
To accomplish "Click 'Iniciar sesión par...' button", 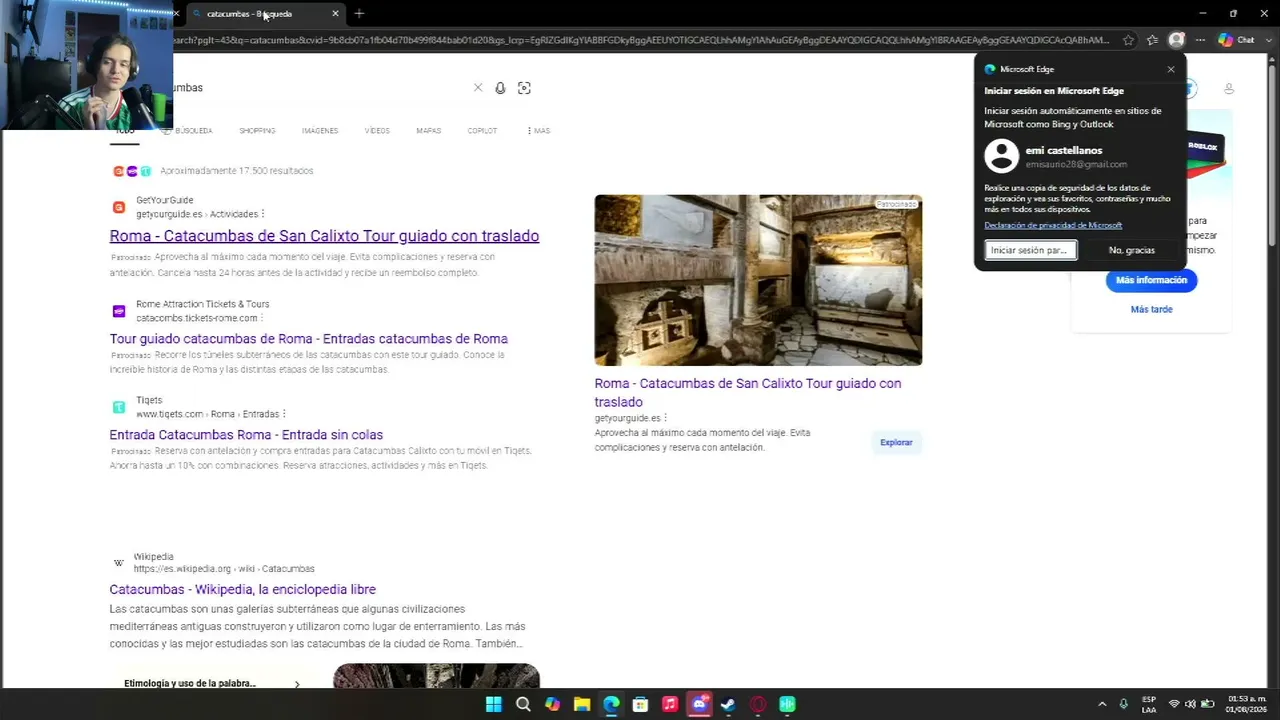I will click(1030, 250).
